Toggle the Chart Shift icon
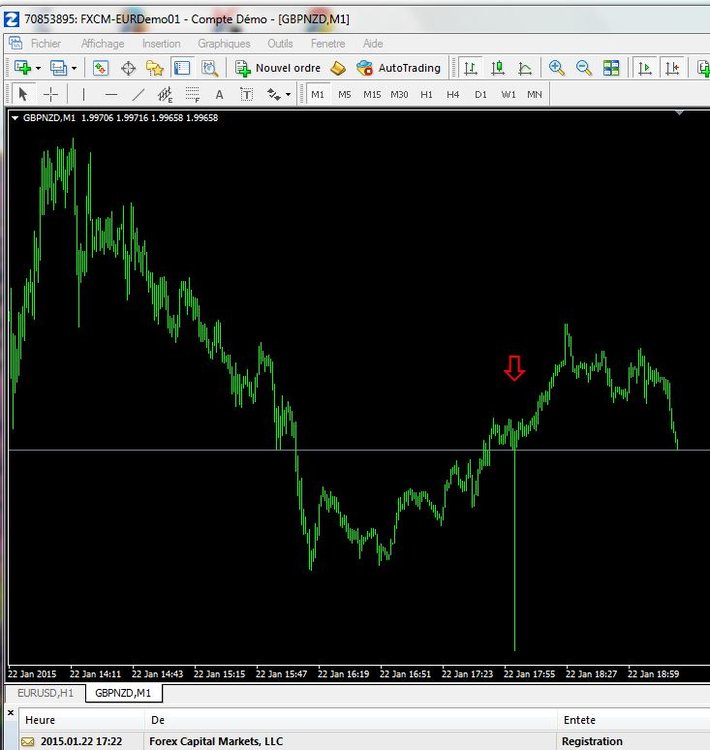 [x=672, y=68]
